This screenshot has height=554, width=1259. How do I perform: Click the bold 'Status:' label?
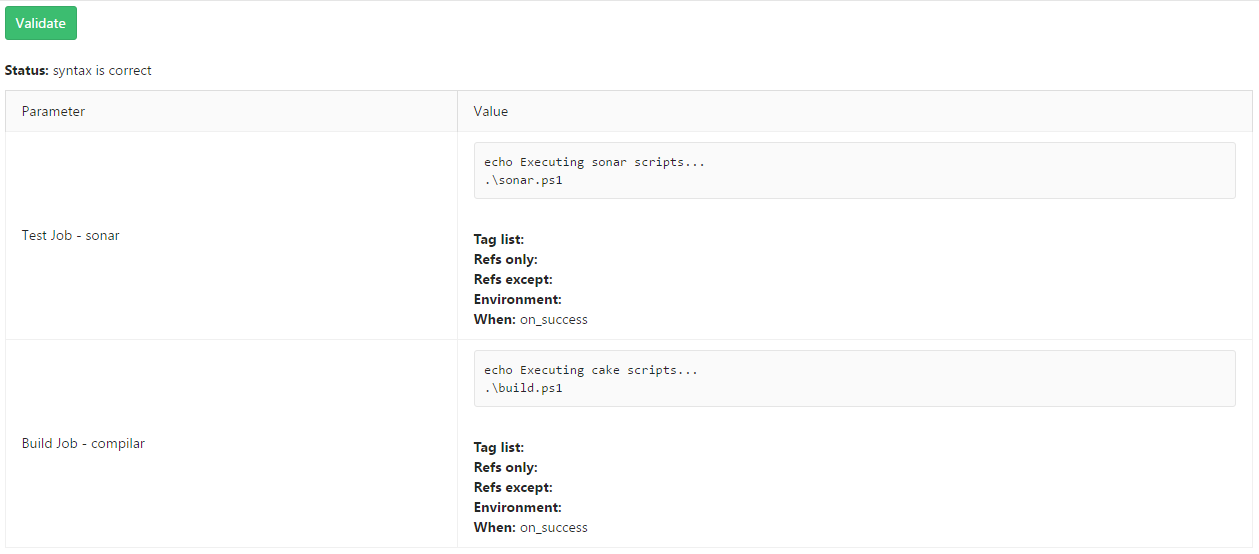pos(27,71)
